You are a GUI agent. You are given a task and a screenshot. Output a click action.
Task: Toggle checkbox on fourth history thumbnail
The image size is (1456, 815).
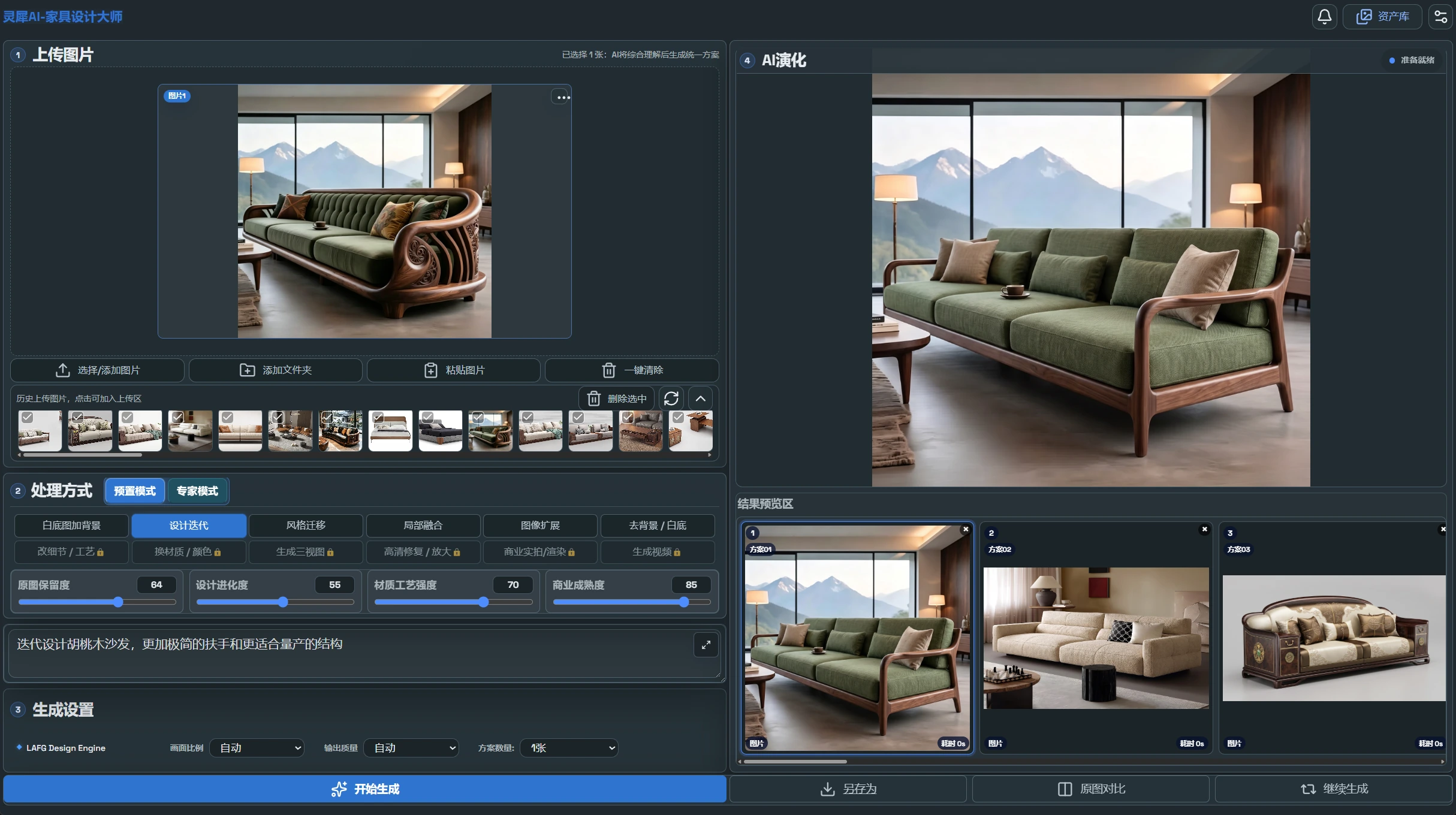pyautogui.click(x=177, y=417)
